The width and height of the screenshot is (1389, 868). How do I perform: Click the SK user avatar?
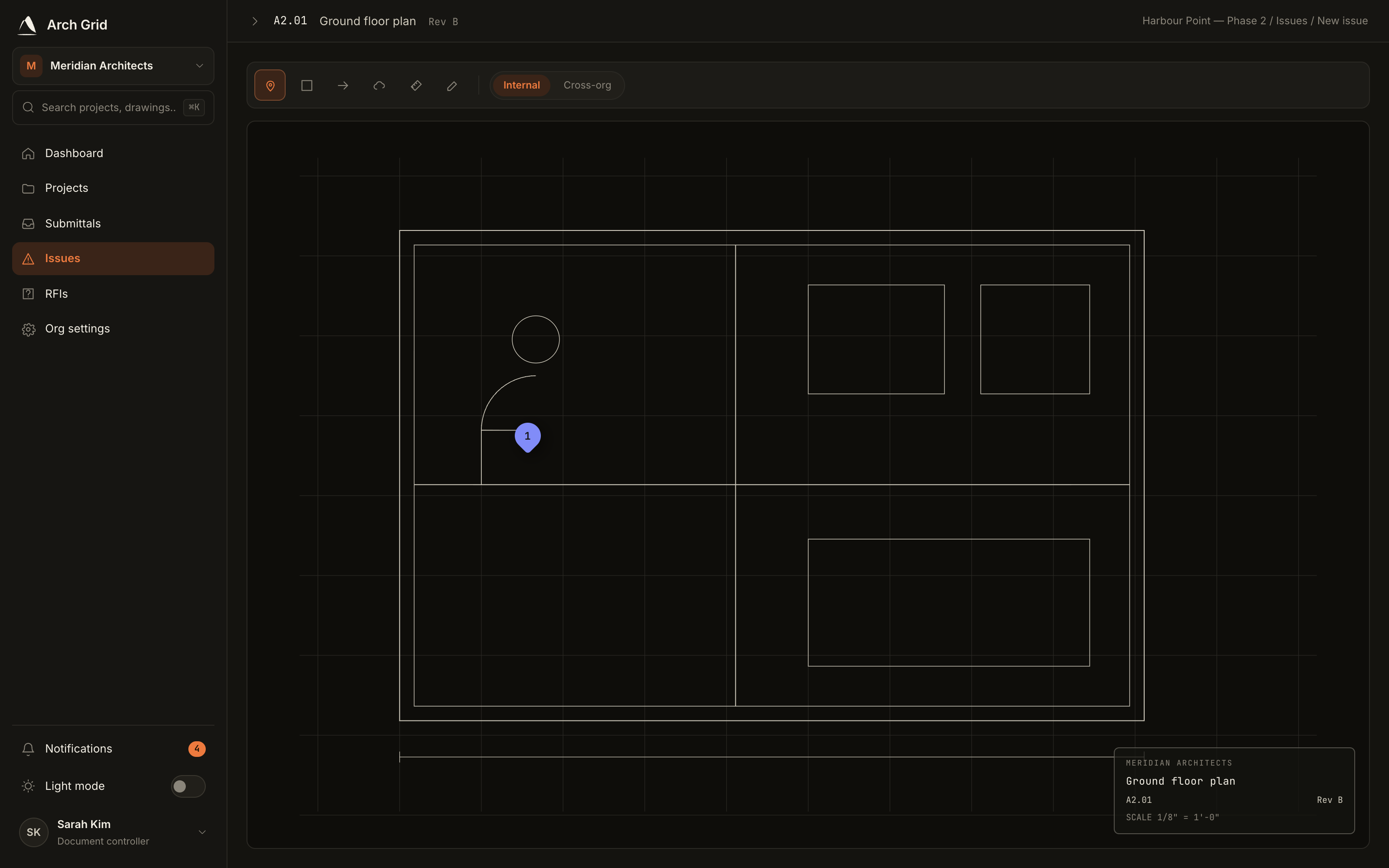(x=34, y=832)
